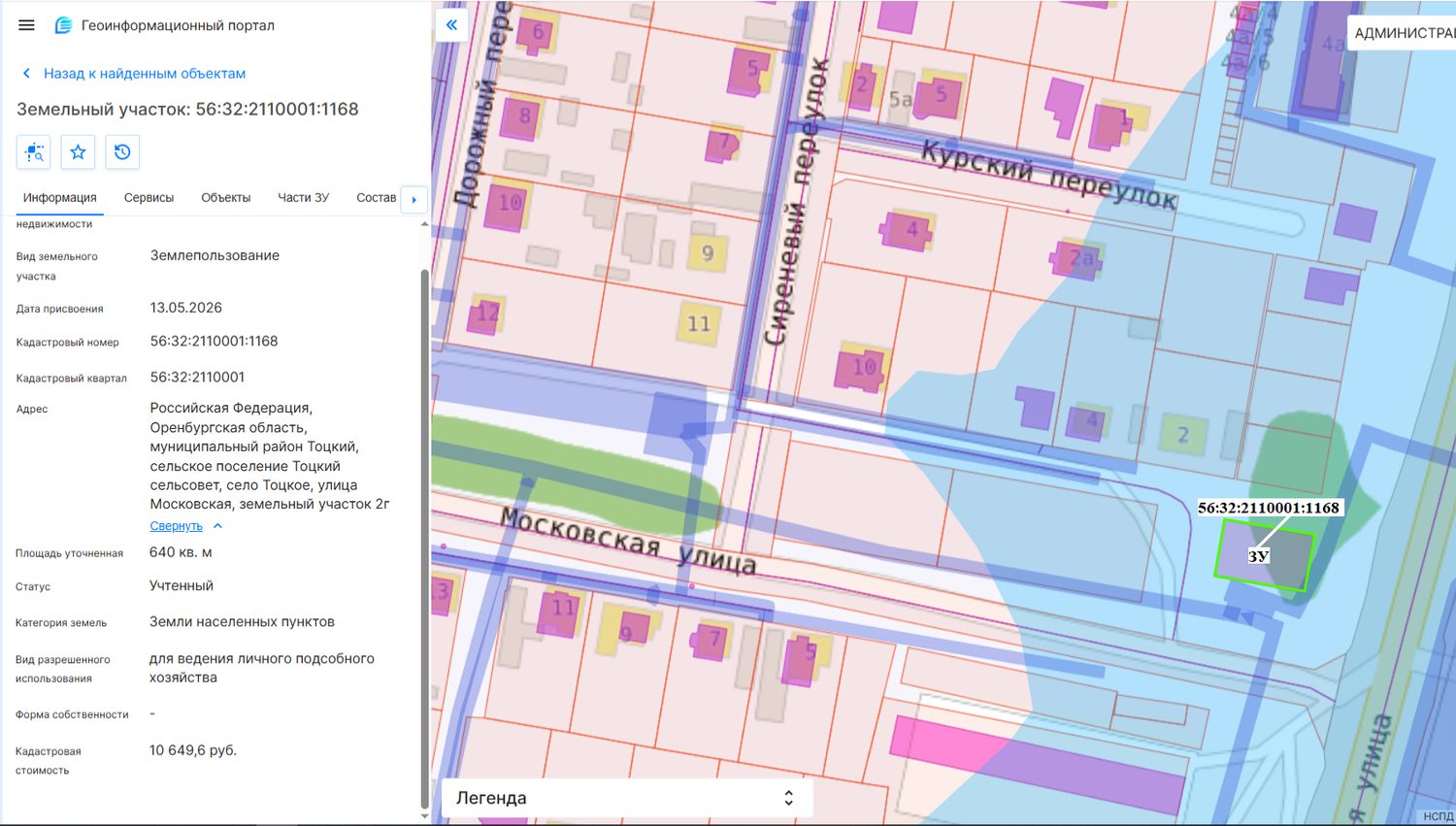The width and height of the screenshot is (1456, 826).
Task: Click the Курский переулок street label
Action: tap(1048, 175)
